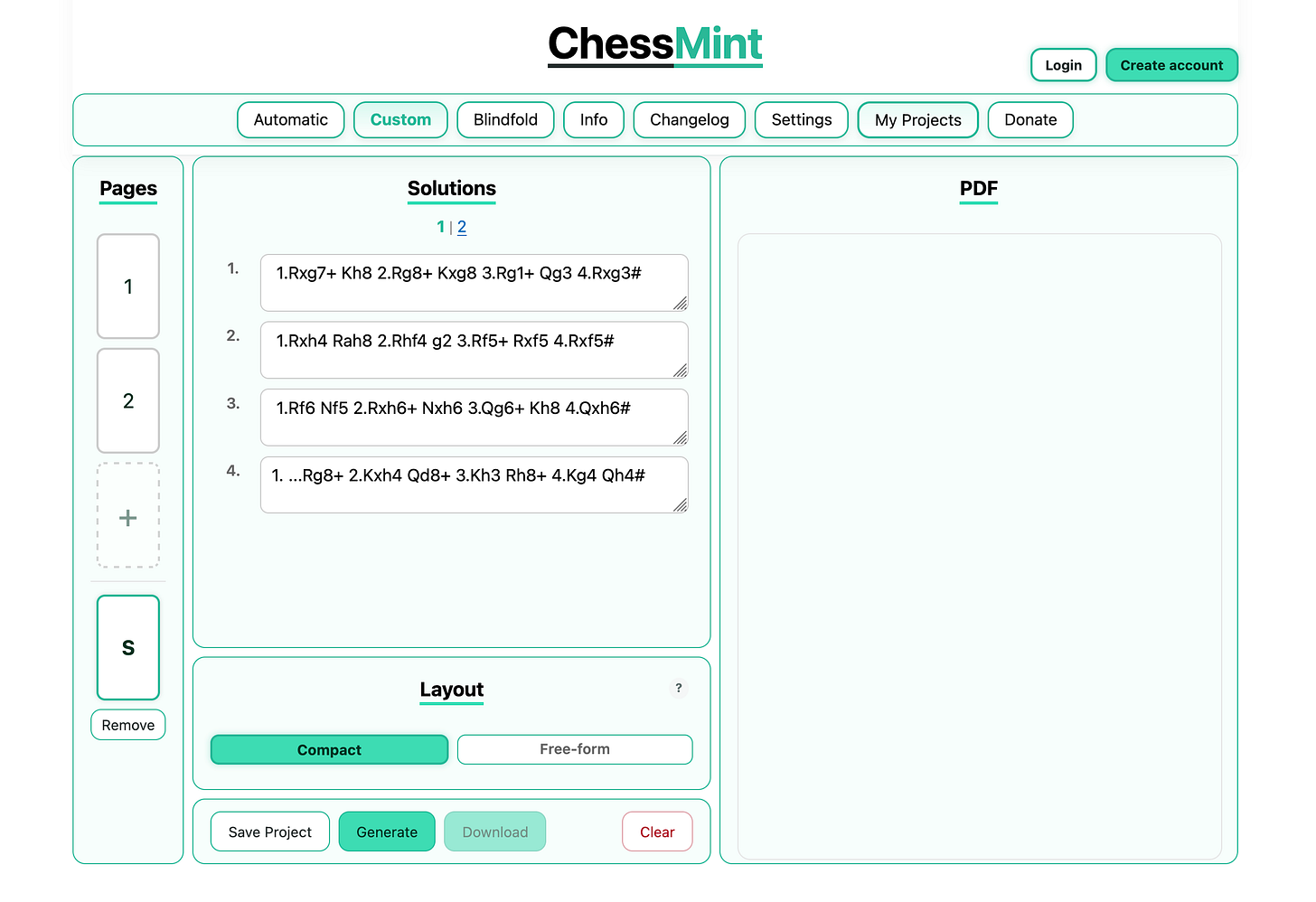Select page 2 thumbnail
The image size is (1316, 902).
(x=128, y=400)
